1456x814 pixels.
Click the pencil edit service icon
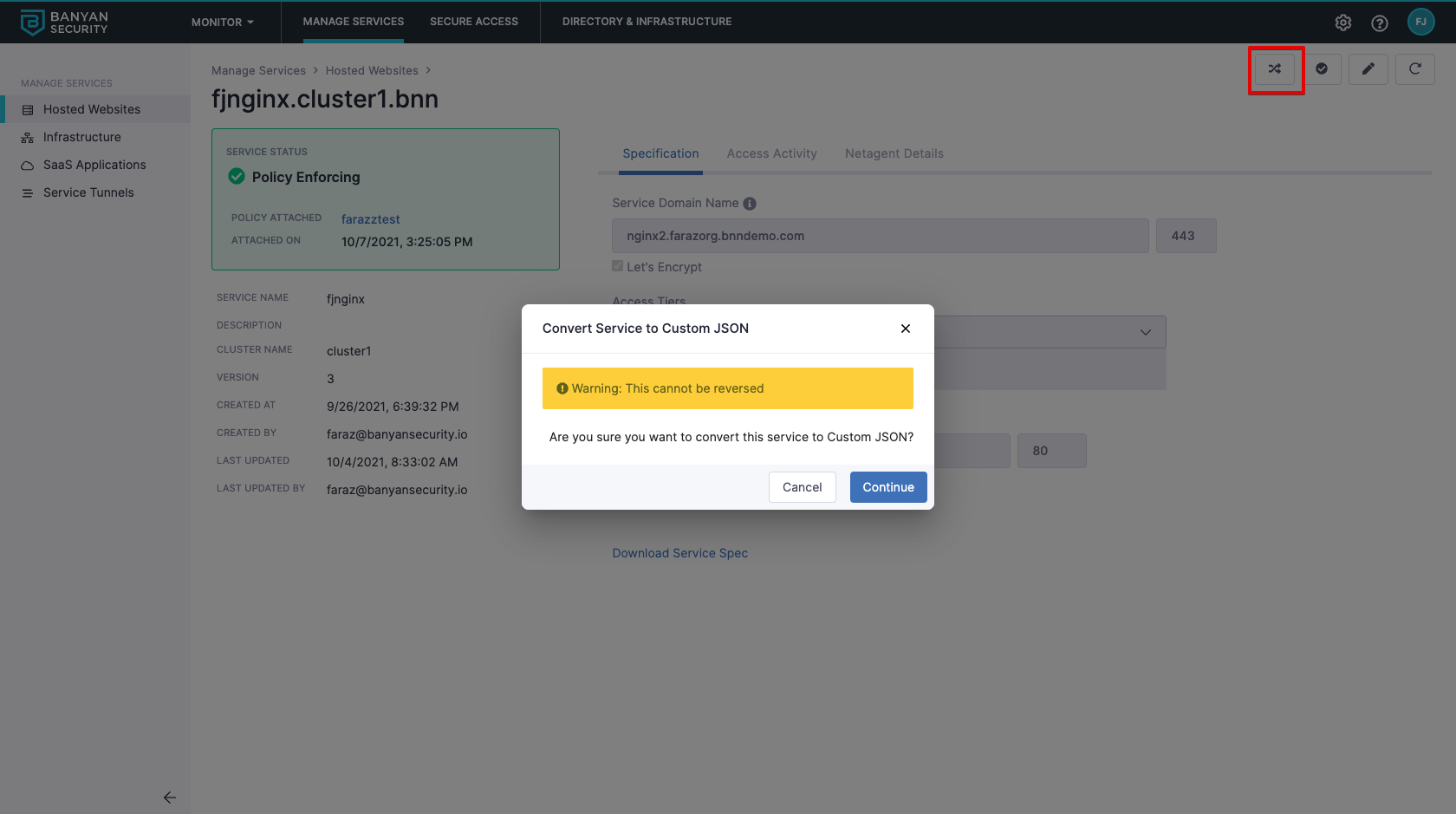[x=1368, y=69]
